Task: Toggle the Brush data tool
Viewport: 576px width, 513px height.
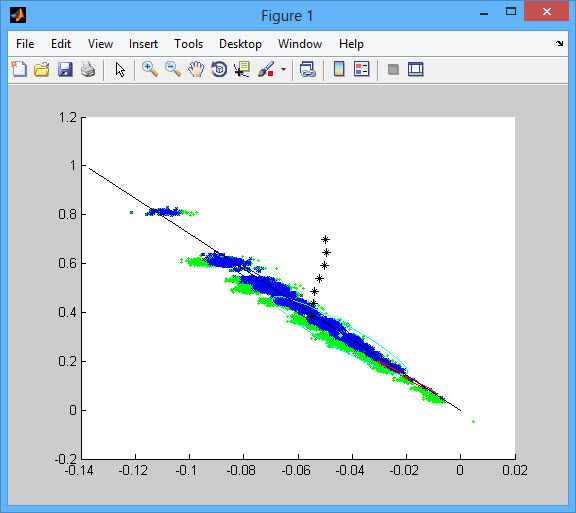Action: coord(266,69)
